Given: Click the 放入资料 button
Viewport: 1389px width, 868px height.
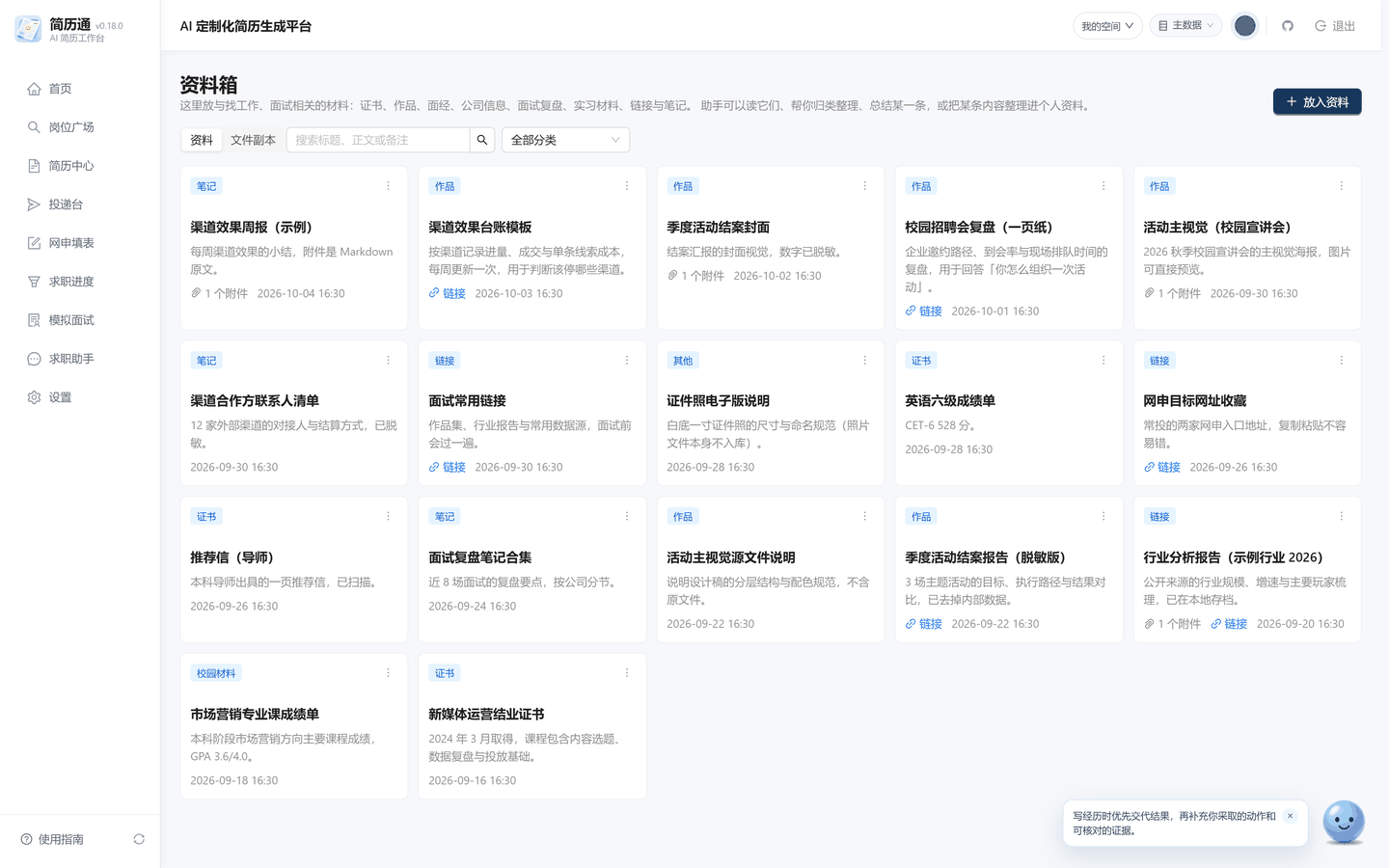Looking at the screenshot, I should coord(1317,101).
